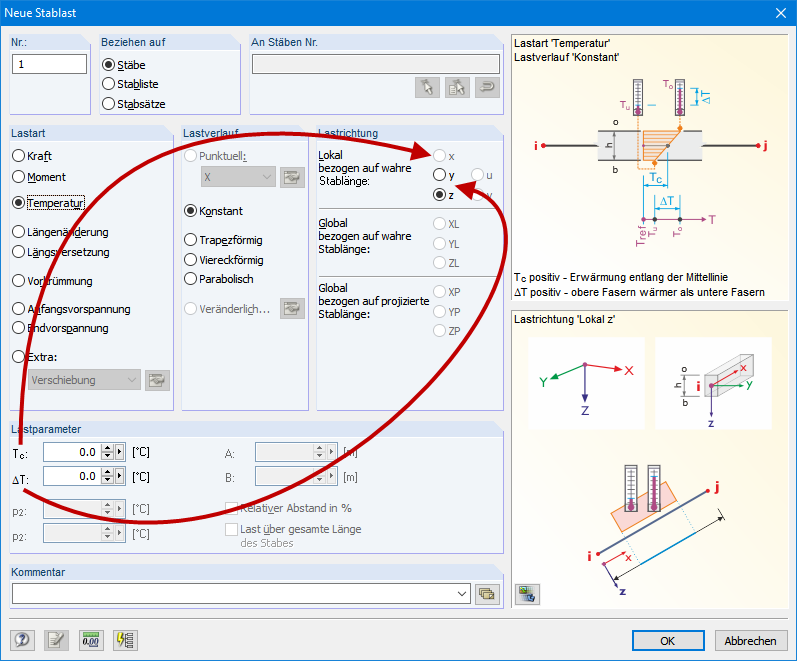The width and height of the screenshot is (797, 661).
Task: Click the lightning list settings icon
Action: point(125,640)
